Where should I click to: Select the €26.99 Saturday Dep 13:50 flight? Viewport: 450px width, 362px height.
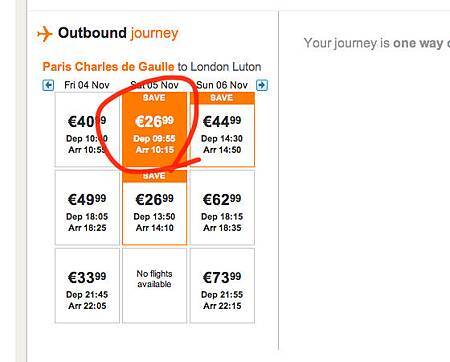[x=154, y=208]
